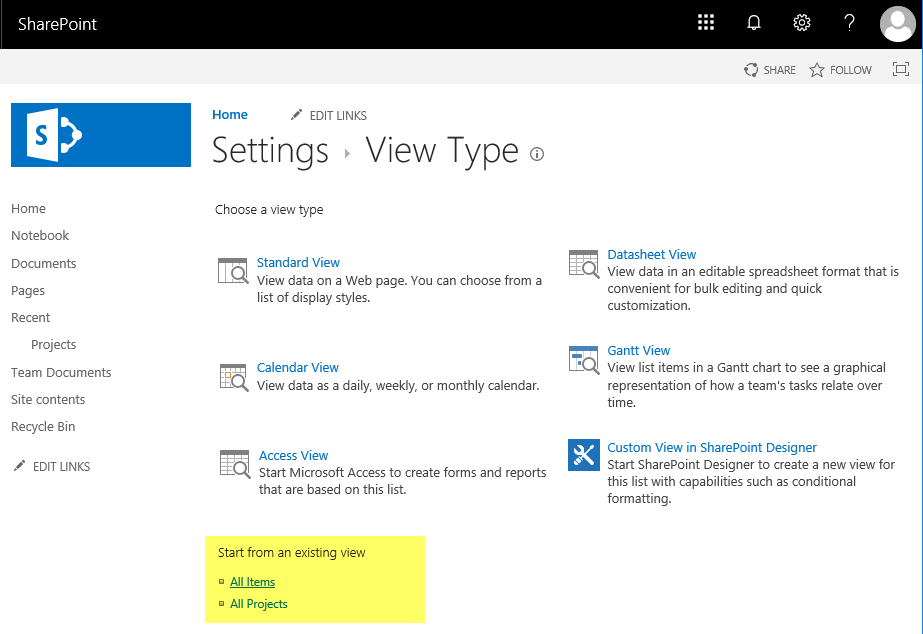
Task: Open Home in the left sidebar
Action: [x=28, y=208]
